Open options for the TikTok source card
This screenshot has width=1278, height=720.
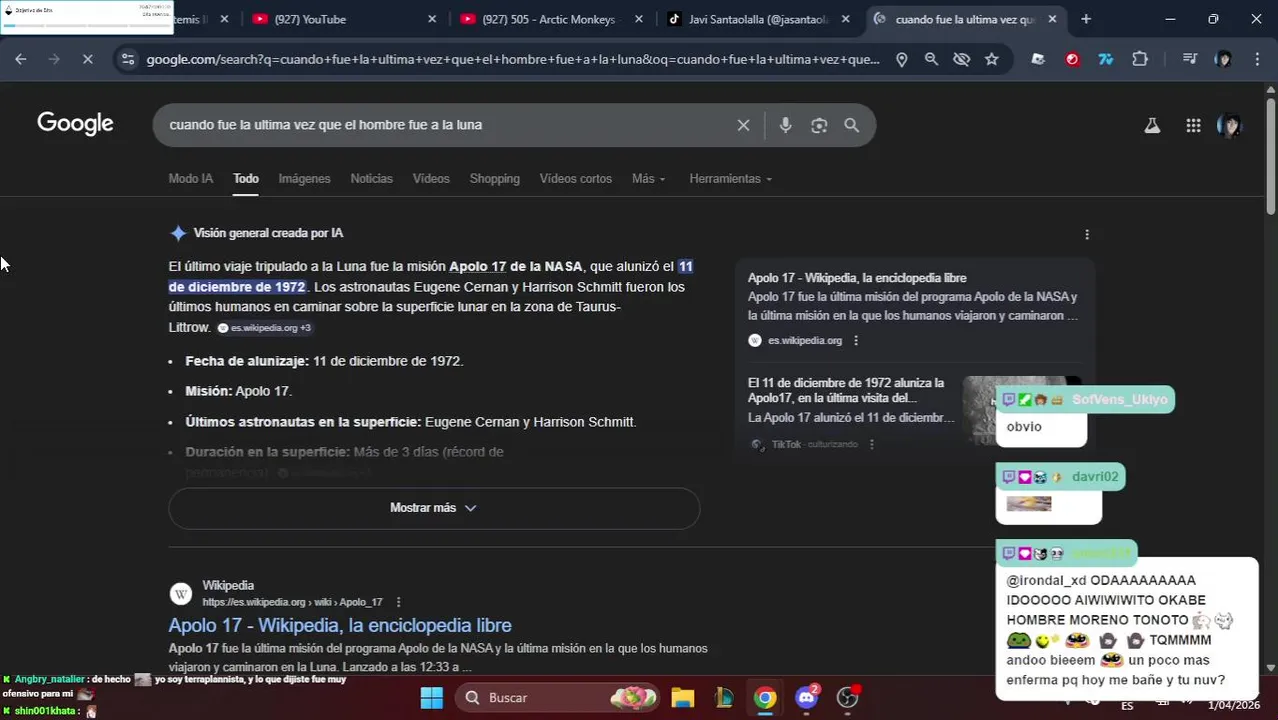tap(871, 444)
